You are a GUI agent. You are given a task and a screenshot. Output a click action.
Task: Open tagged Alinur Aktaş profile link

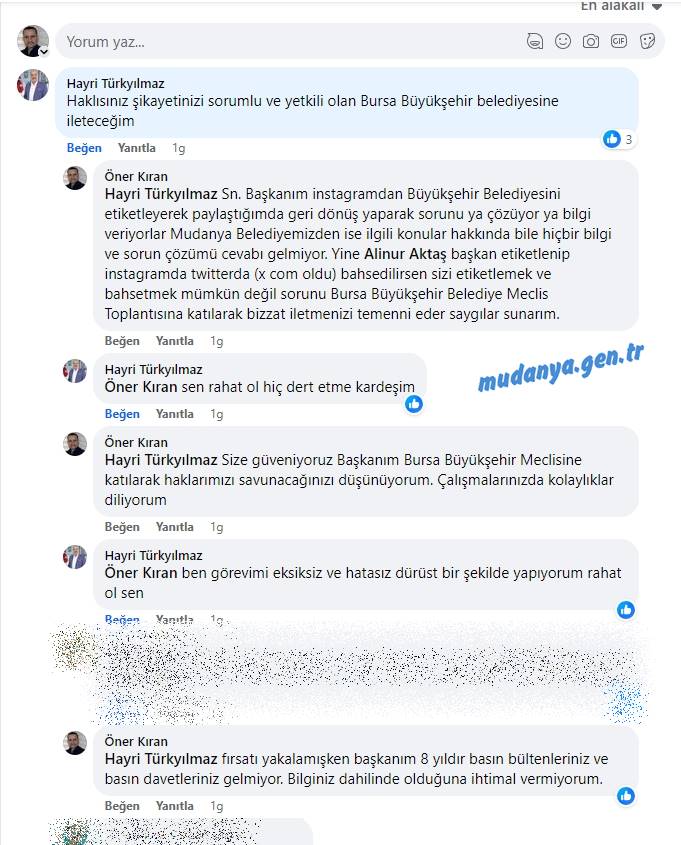coord(405,254)
